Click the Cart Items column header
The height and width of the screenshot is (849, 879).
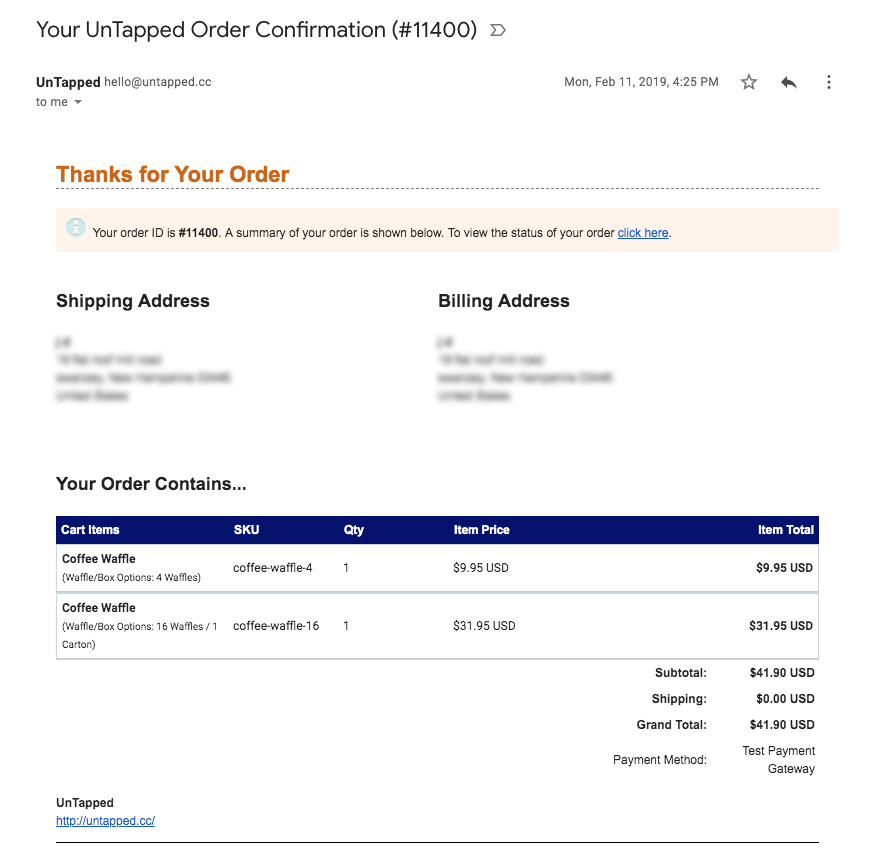point(90,530)
